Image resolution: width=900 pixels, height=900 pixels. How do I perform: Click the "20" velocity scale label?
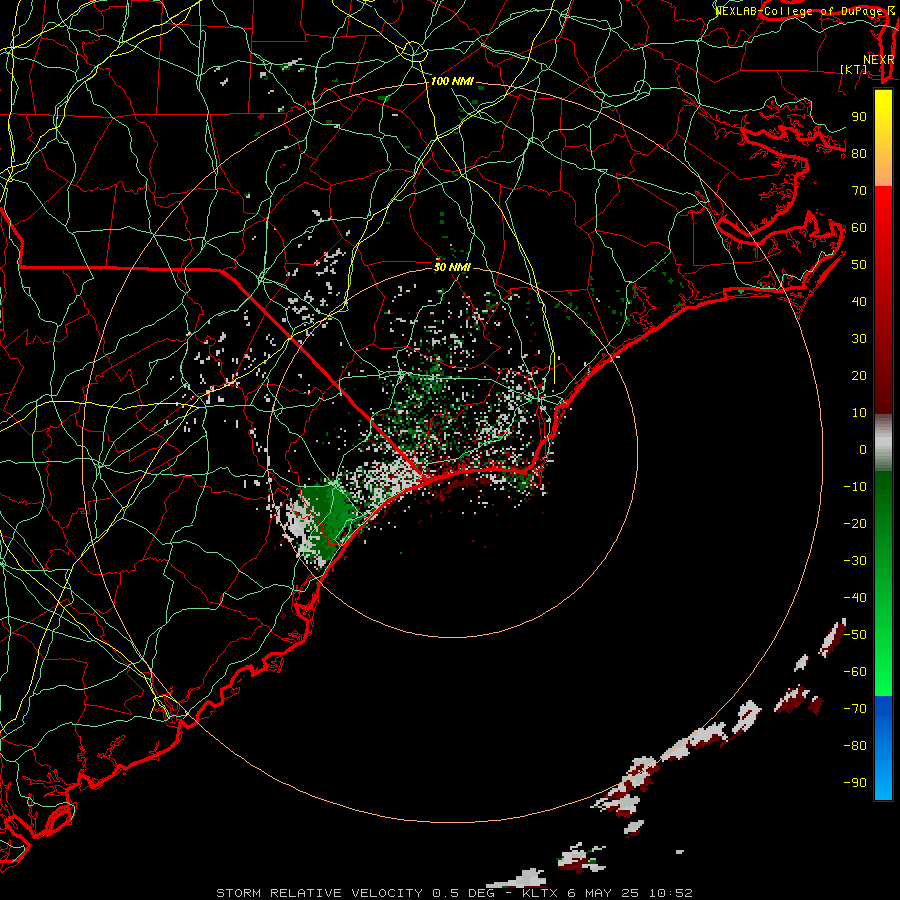[x=859, y=375]
